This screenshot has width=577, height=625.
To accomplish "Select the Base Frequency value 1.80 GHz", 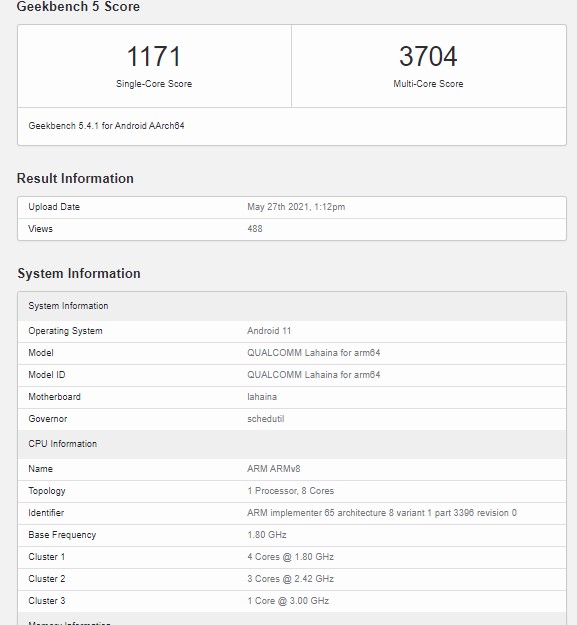I will coord(267,535).
